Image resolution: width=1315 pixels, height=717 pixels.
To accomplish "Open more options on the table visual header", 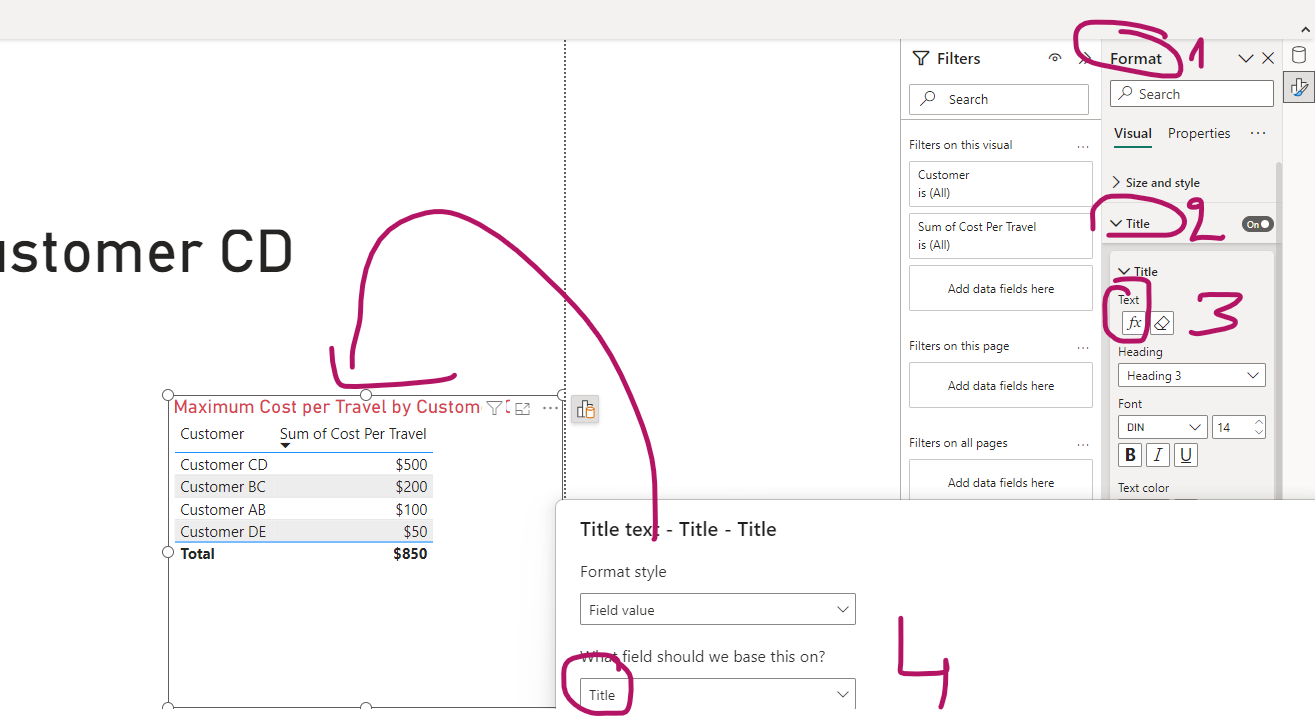I will (x=550, y=408).
